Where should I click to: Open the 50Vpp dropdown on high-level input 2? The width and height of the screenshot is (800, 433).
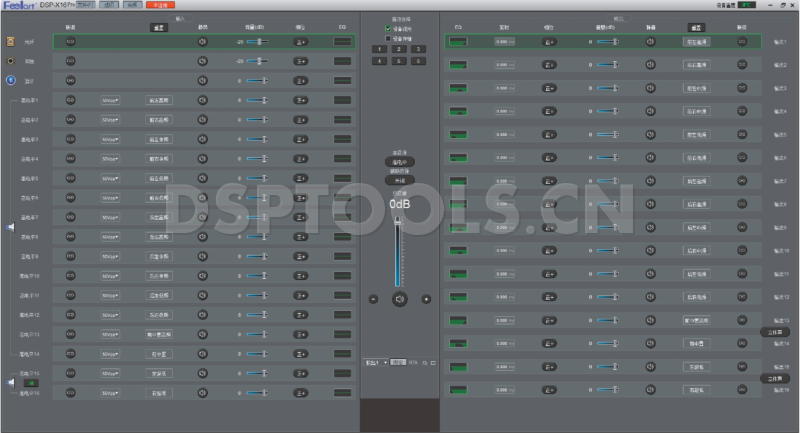point(109,120)
